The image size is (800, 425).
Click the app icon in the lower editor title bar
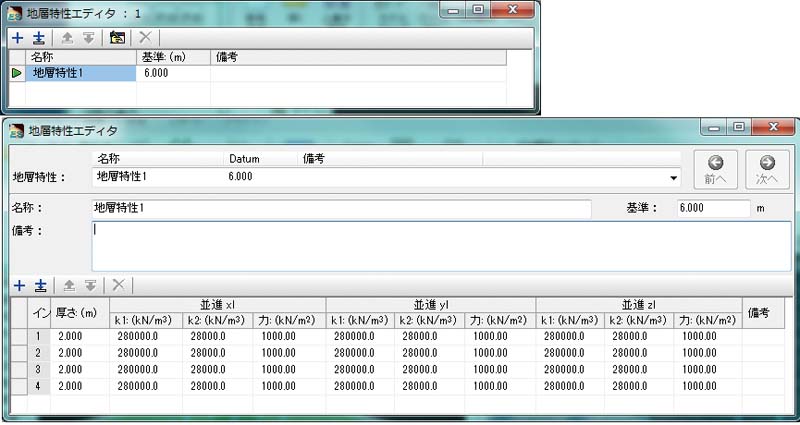(x=16, y=131)
